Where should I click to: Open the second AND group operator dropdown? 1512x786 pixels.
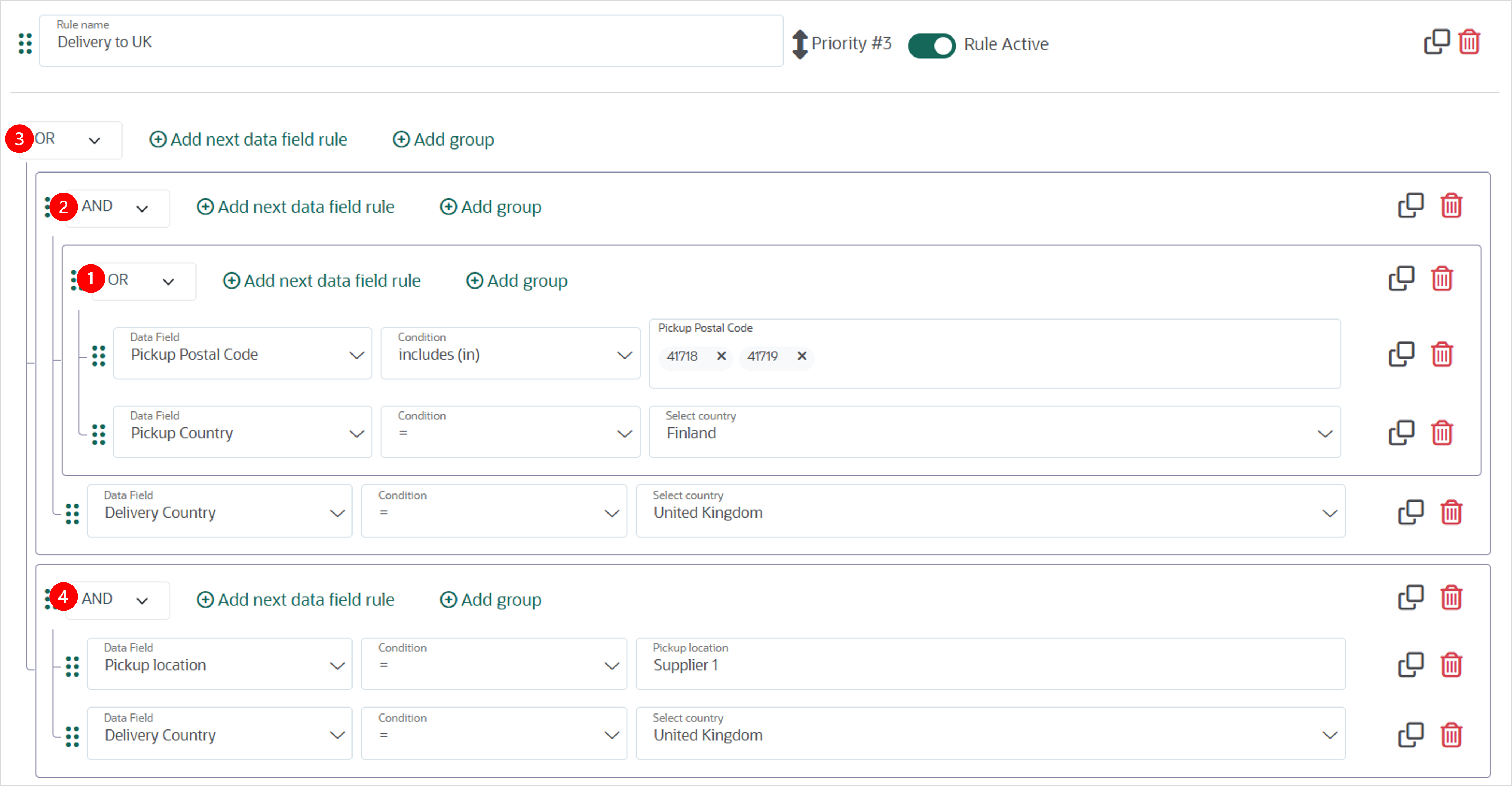117,600
